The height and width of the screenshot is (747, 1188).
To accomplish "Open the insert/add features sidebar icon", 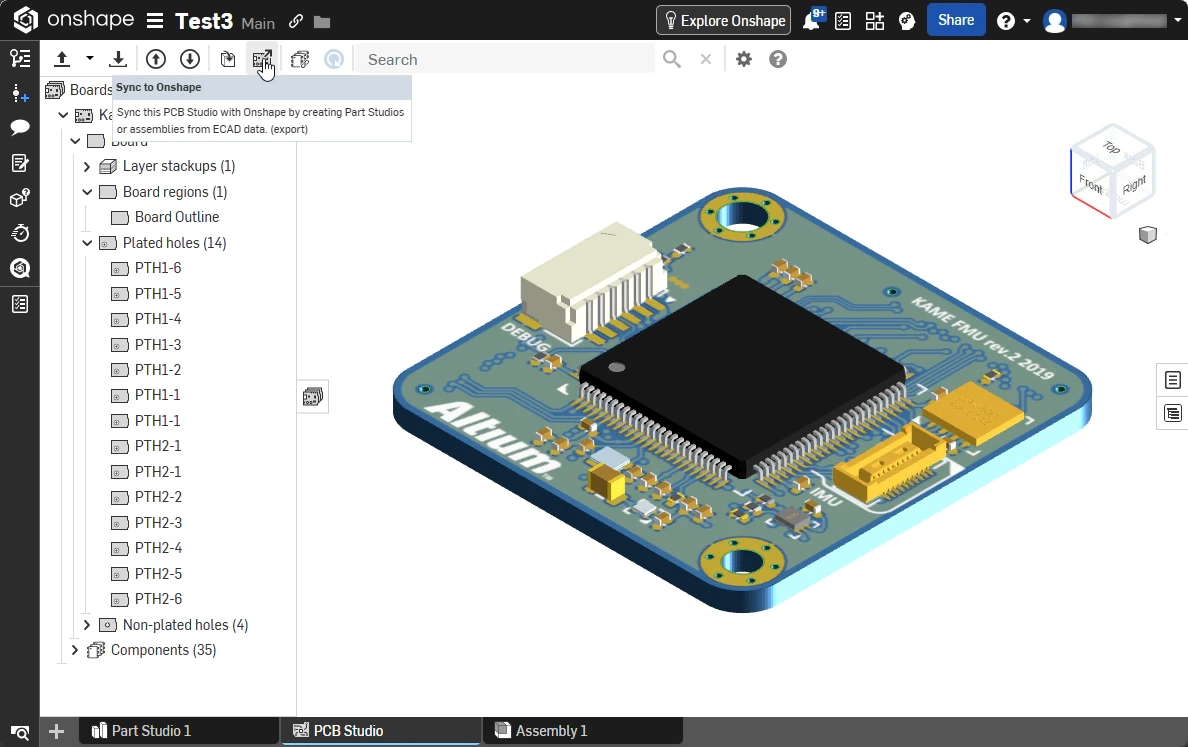I will coord(20,93).
